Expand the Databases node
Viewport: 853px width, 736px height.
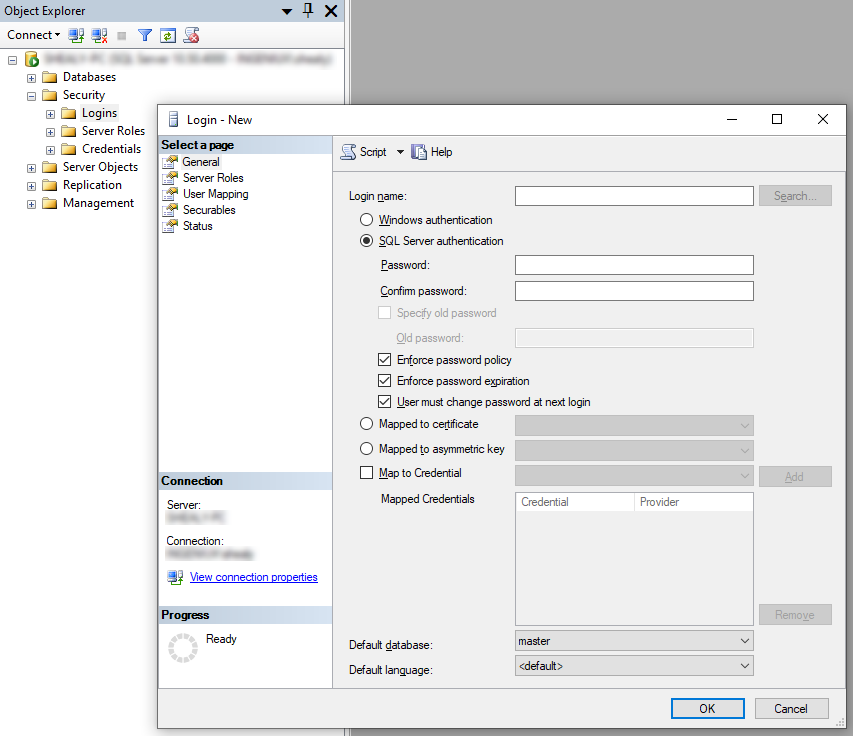click(32, 78)
